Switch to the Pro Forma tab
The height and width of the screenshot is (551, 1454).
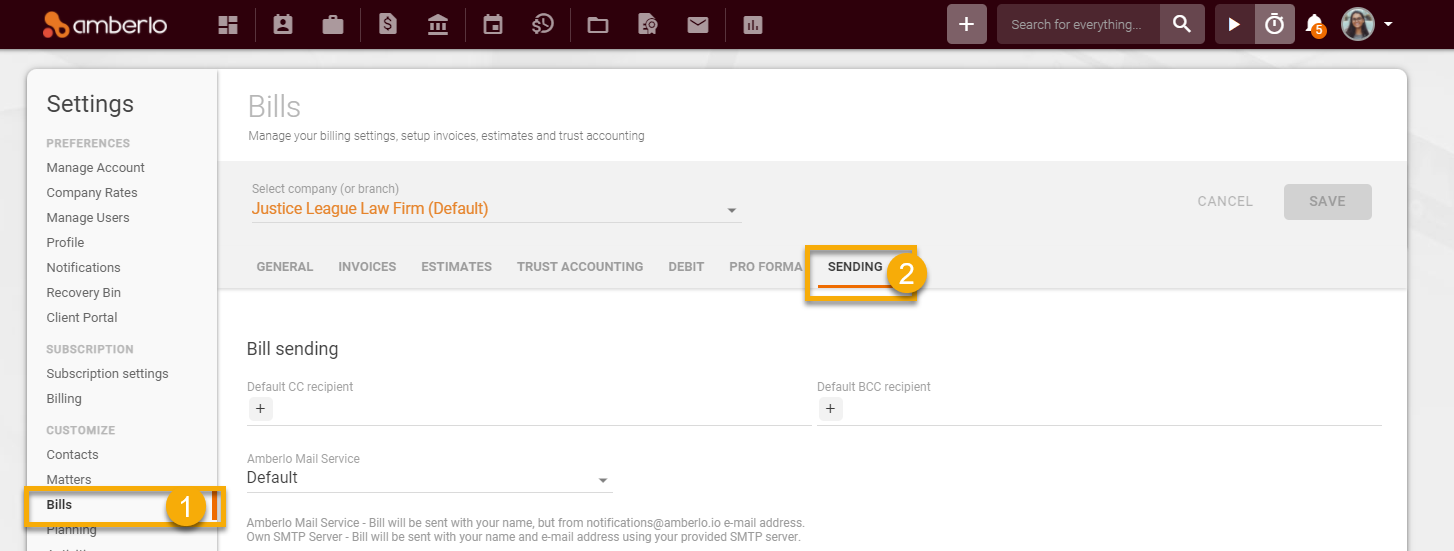(766, 267)
